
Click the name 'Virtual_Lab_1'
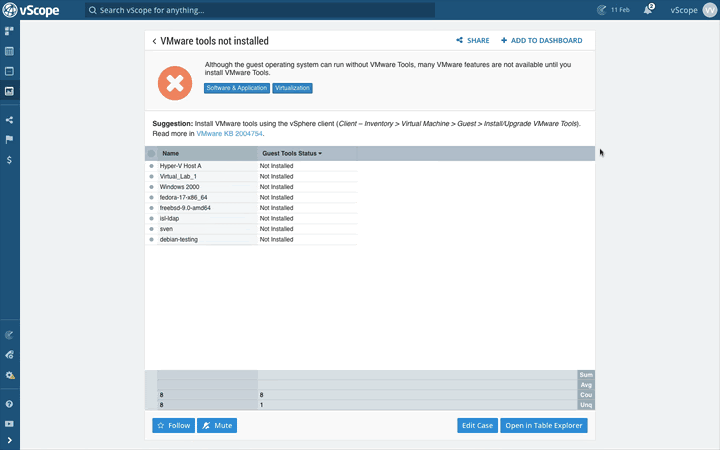(x=178, y=176)
